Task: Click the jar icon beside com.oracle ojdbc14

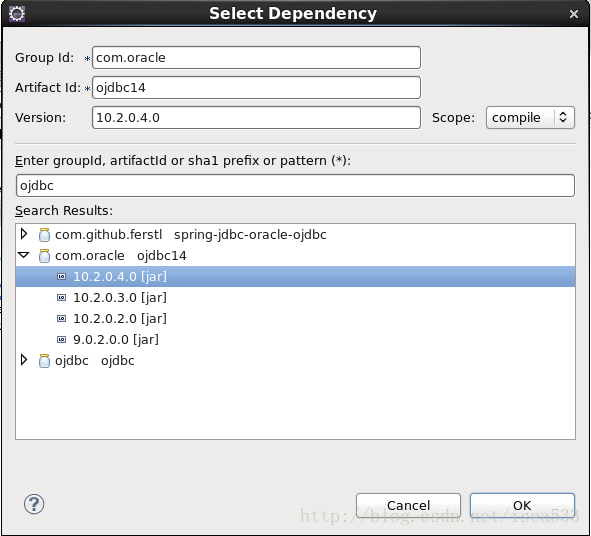Action: (44, 256)
